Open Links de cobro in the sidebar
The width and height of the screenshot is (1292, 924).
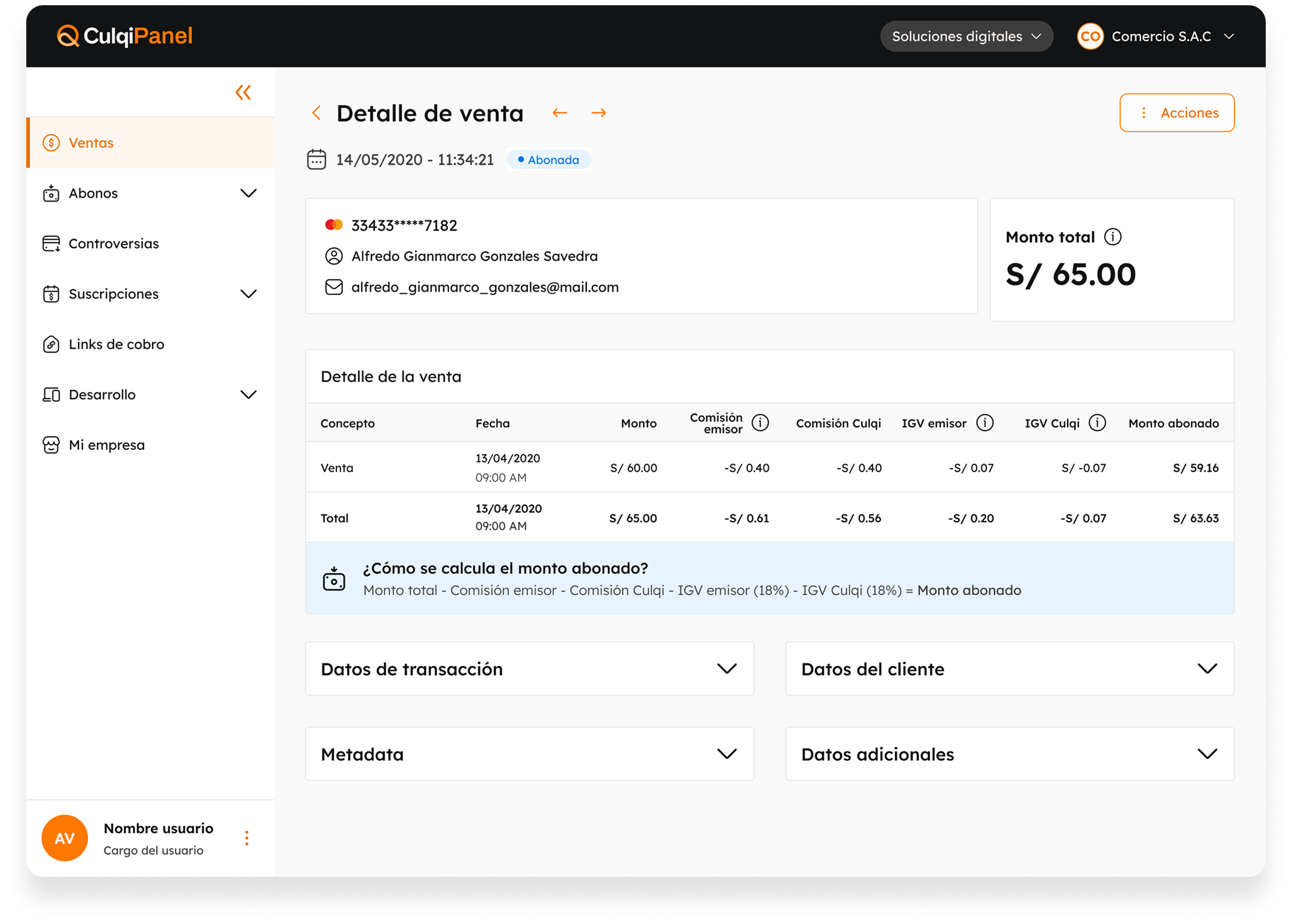pos(116,344)
